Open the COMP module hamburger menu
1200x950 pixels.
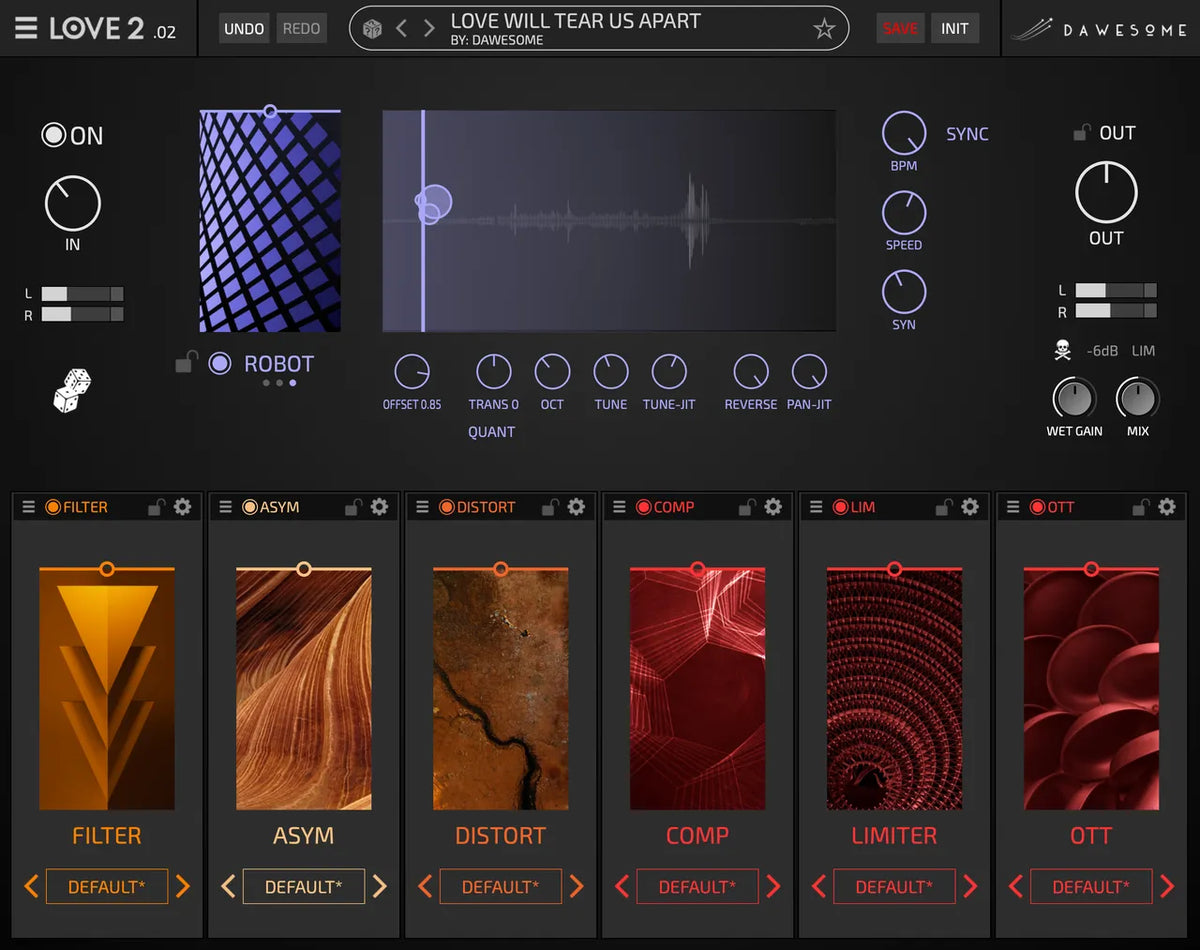click(x=617, y=507)
